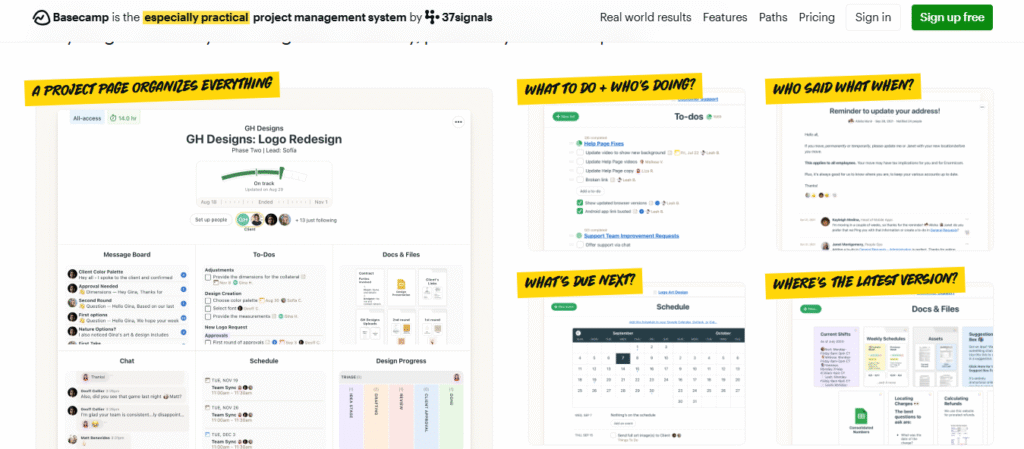Click the Aug 18 to Nov 1 timeline
The image size is (1024, 449).
[264, 202]
